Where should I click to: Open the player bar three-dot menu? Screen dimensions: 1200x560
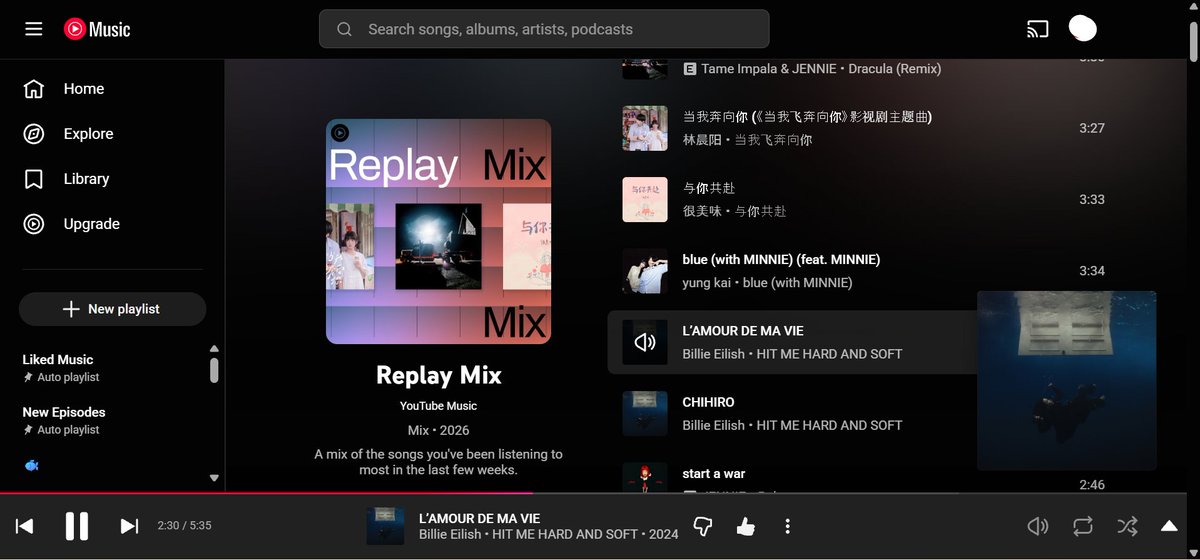pos(788,526)
